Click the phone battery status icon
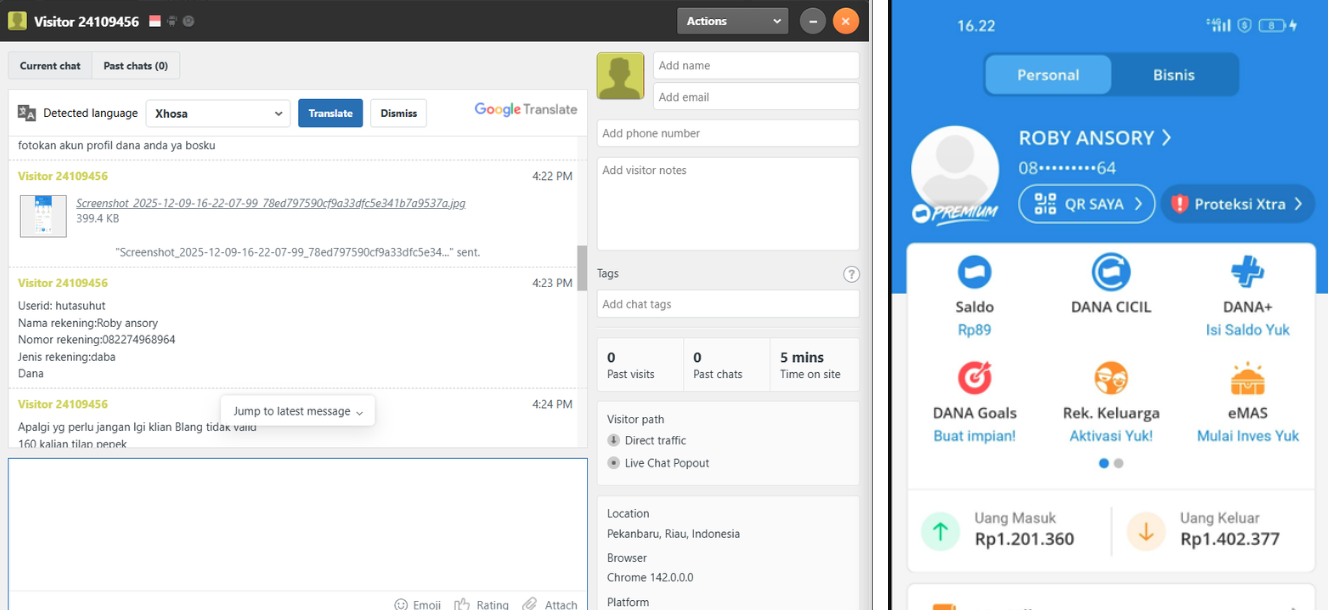 (1273, 25)
